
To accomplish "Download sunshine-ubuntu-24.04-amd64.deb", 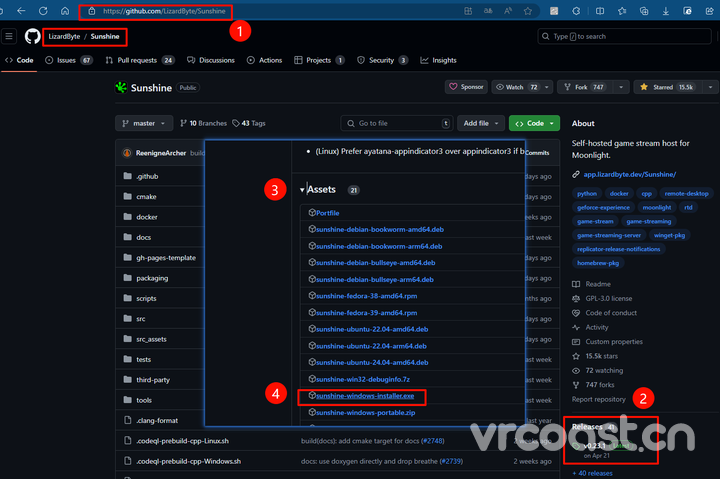I will 372,362.
